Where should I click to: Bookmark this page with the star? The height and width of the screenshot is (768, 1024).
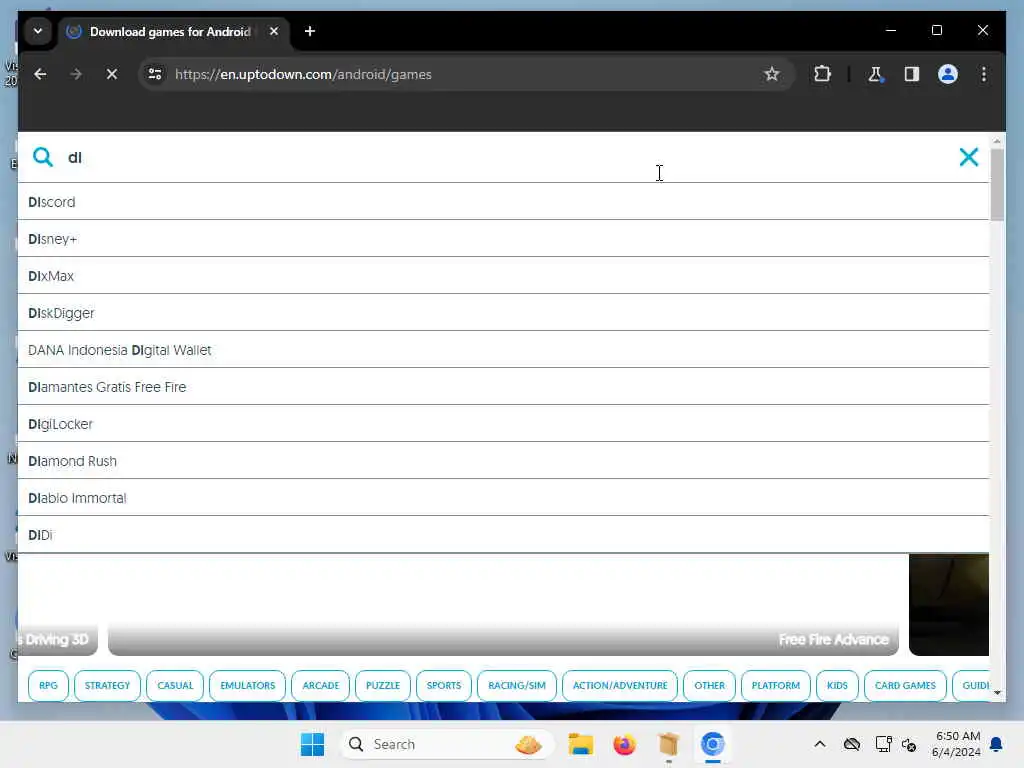pyautogui.click(x=771, y=74)
